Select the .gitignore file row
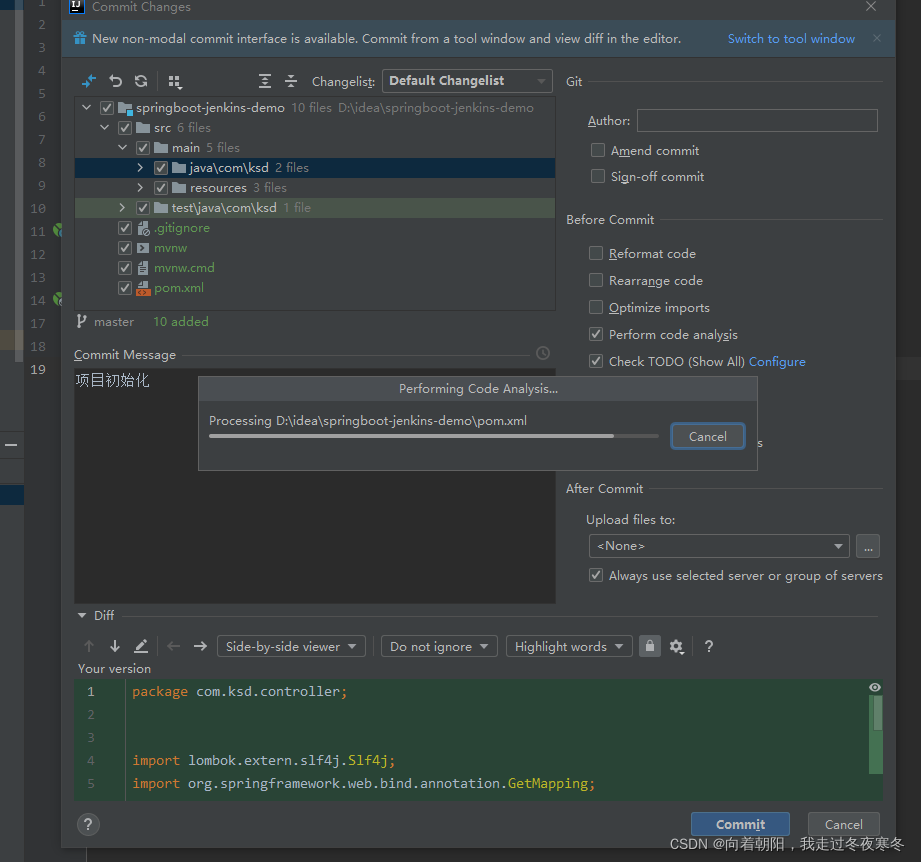 tap(315, 228)
